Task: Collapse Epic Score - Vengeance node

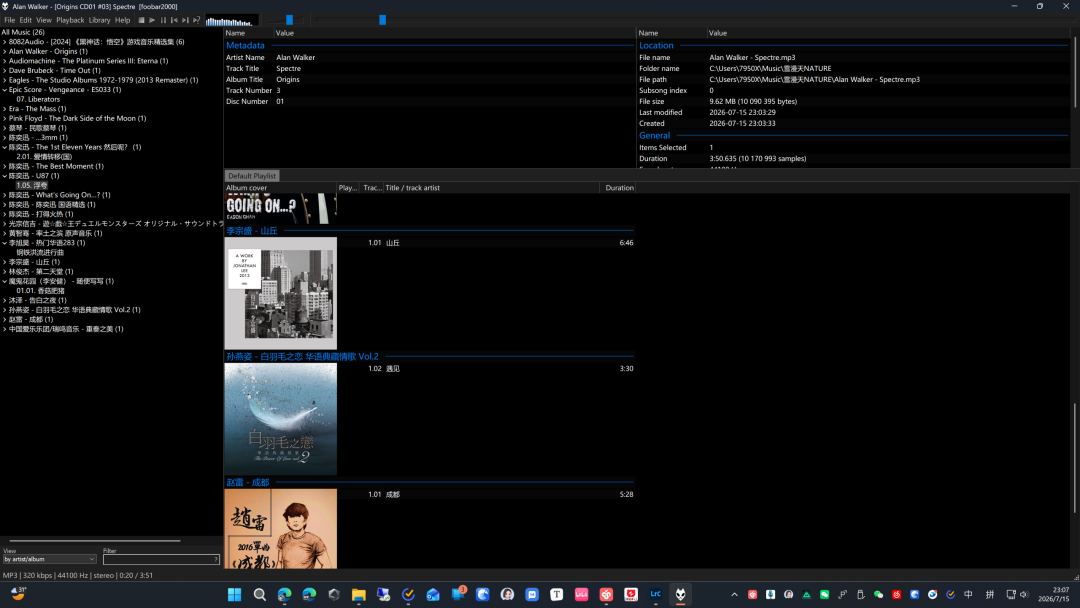Action: [x=5, y=90]
